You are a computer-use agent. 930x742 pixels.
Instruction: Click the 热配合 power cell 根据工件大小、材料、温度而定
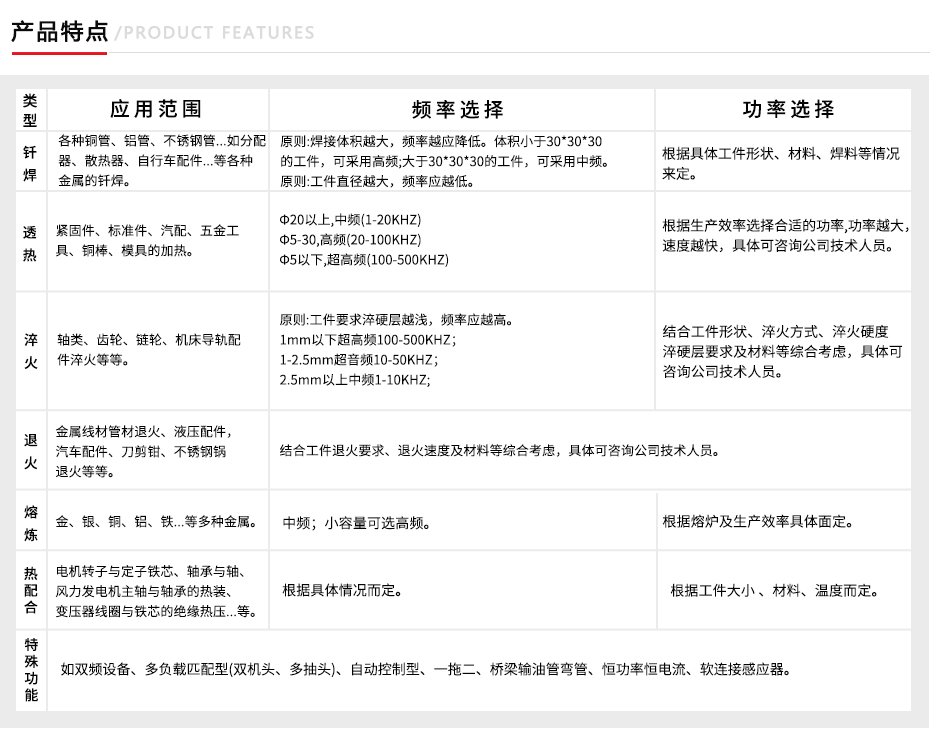774,590
